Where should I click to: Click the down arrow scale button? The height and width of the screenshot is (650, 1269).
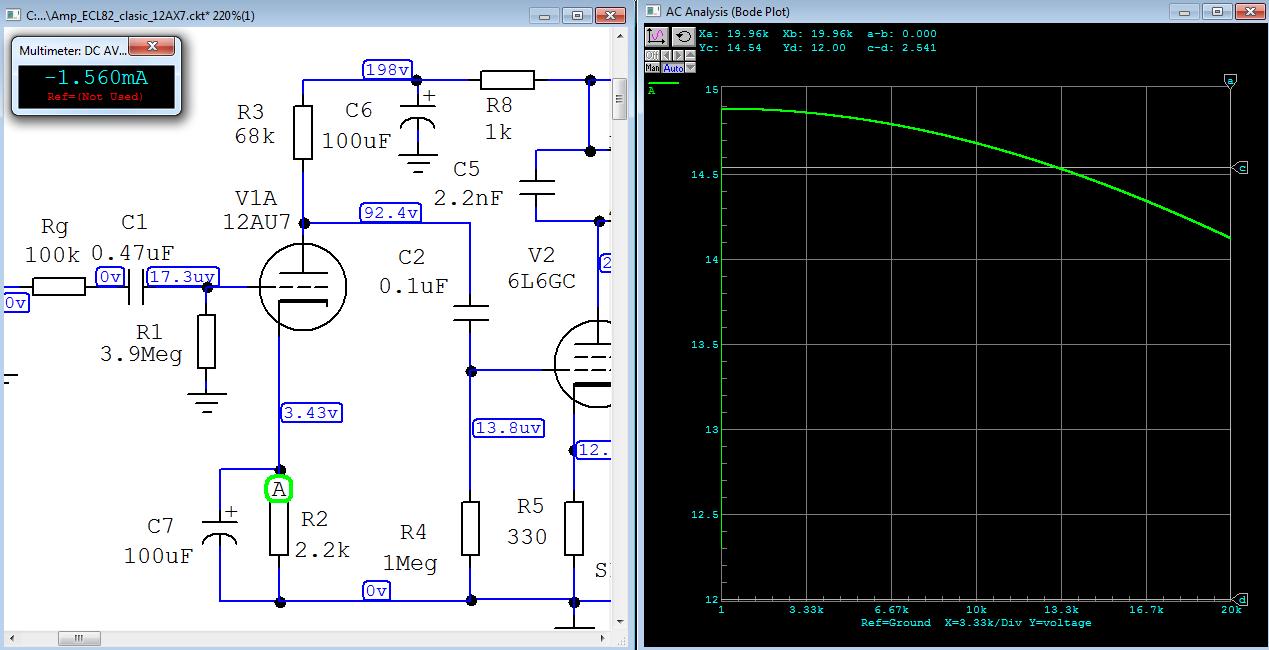coord(690,67)
